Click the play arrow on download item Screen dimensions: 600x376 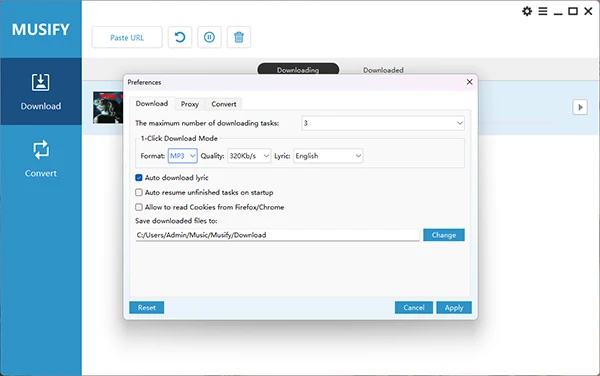[580, 107]
